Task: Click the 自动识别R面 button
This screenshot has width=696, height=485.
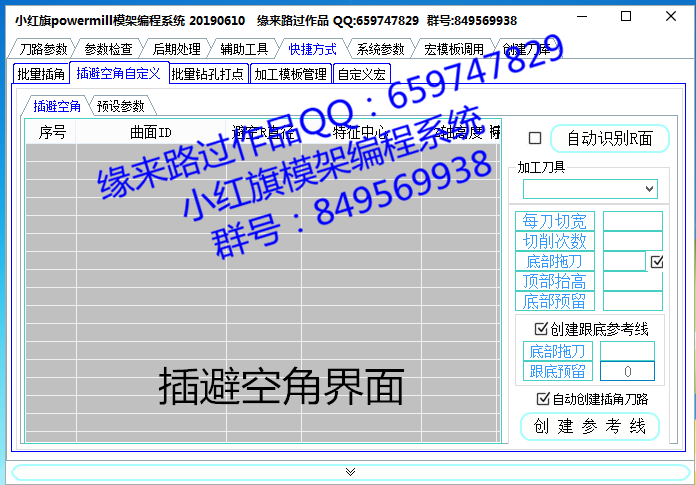Action: tap(610, 138)
